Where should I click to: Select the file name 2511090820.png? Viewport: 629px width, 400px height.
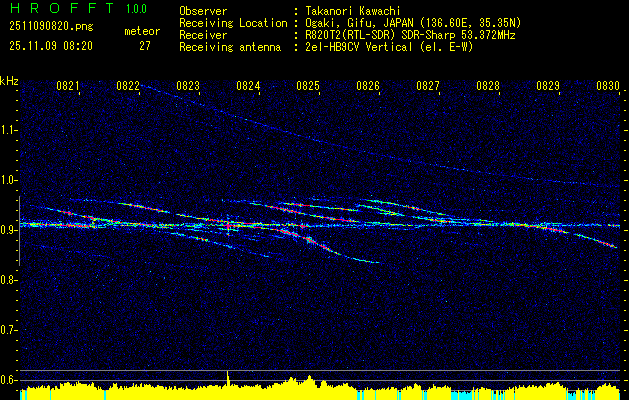(x=51, y=27)
